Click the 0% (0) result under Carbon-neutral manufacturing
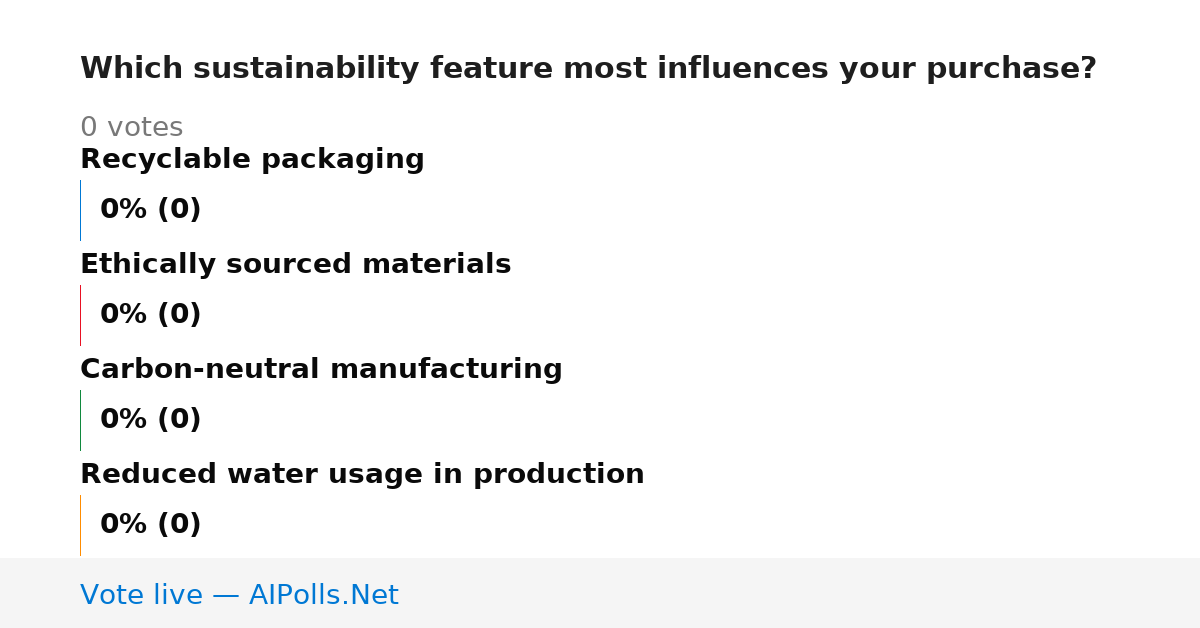Screen dimensions: 1200x628 (151, 420)
